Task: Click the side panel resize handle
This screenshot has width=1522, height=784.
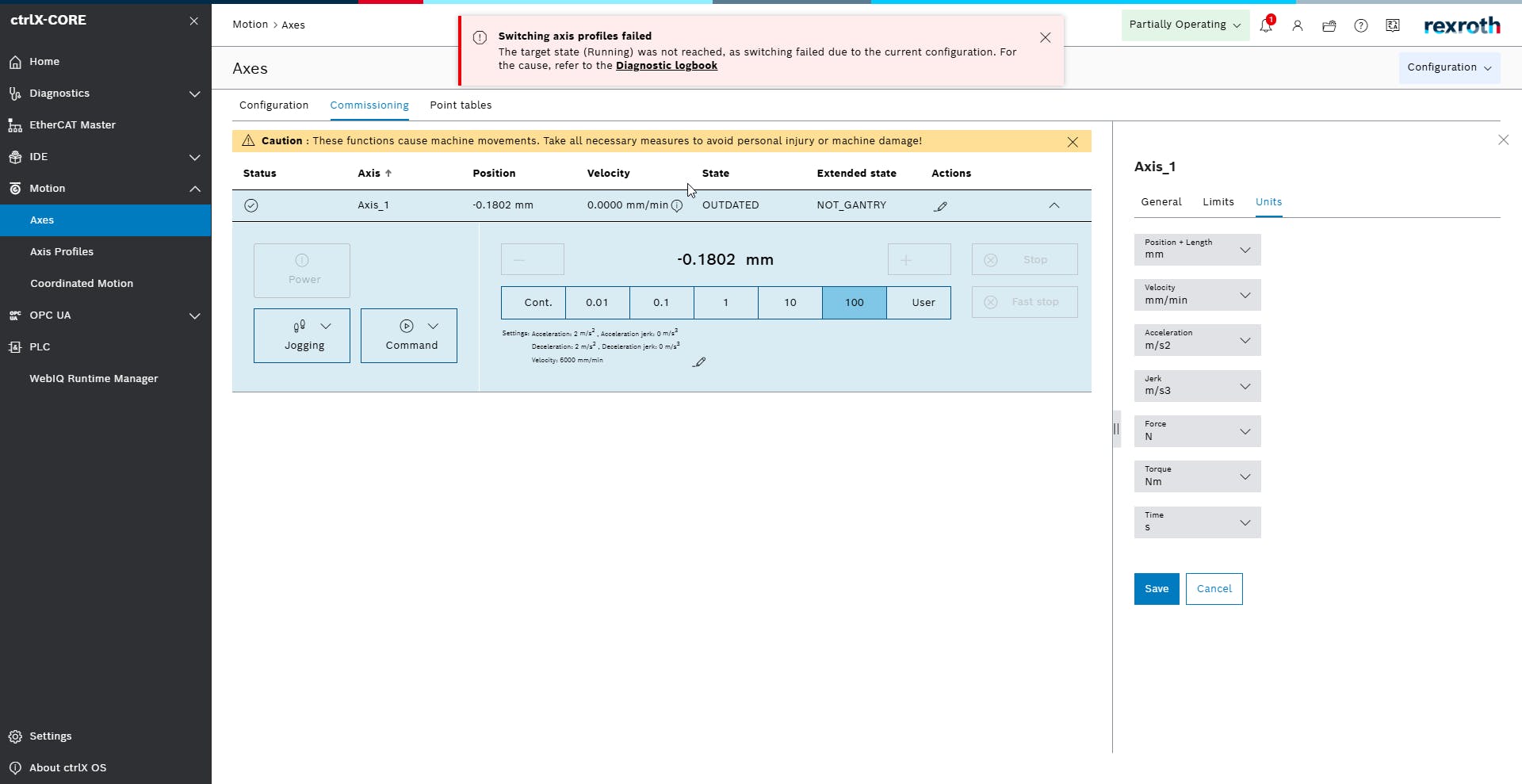Action: [x=1116, y=429]
